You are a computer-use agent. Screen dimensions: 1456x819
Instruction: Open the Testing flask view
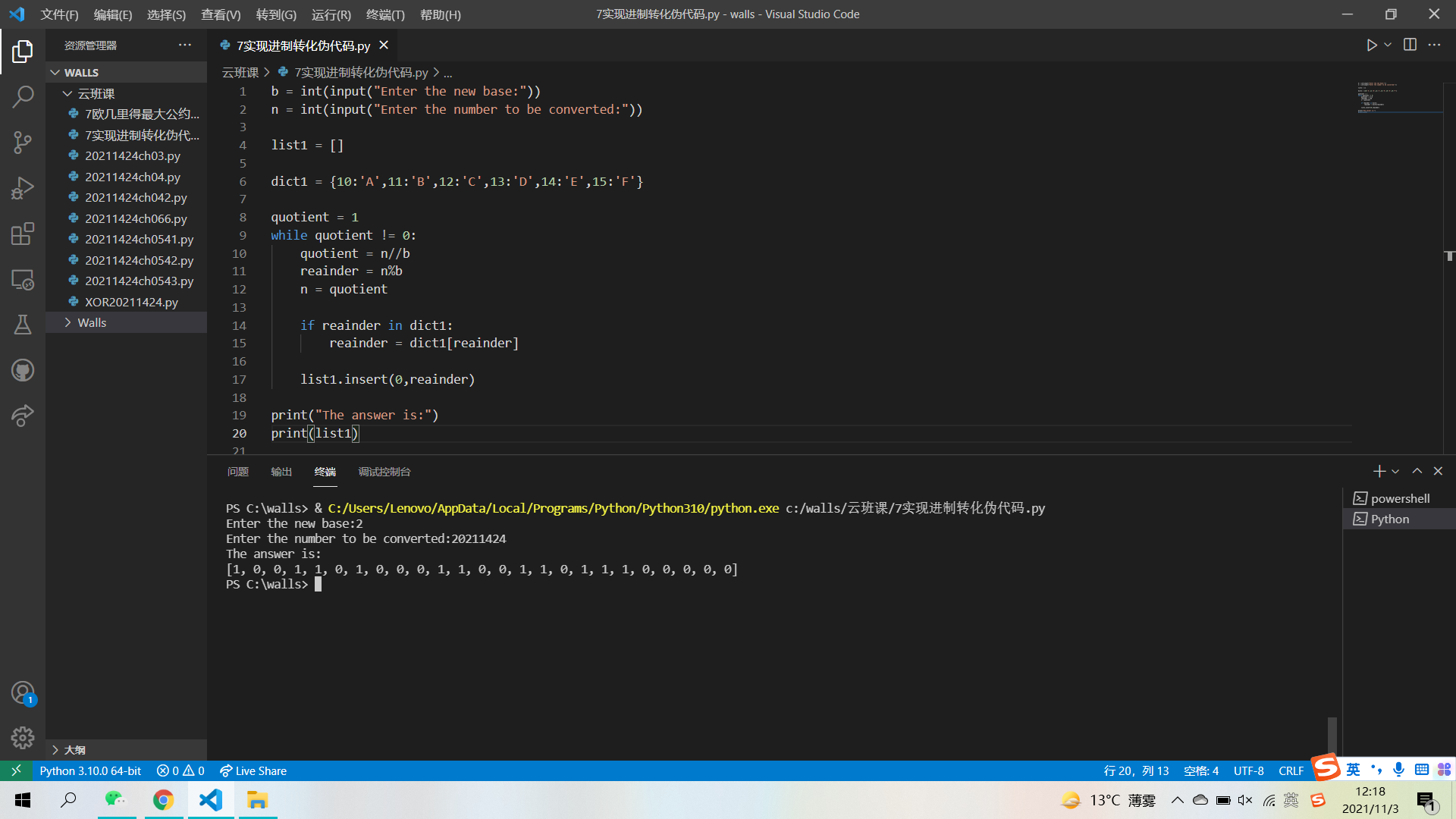pyautogui.click(x=23, y=325)
